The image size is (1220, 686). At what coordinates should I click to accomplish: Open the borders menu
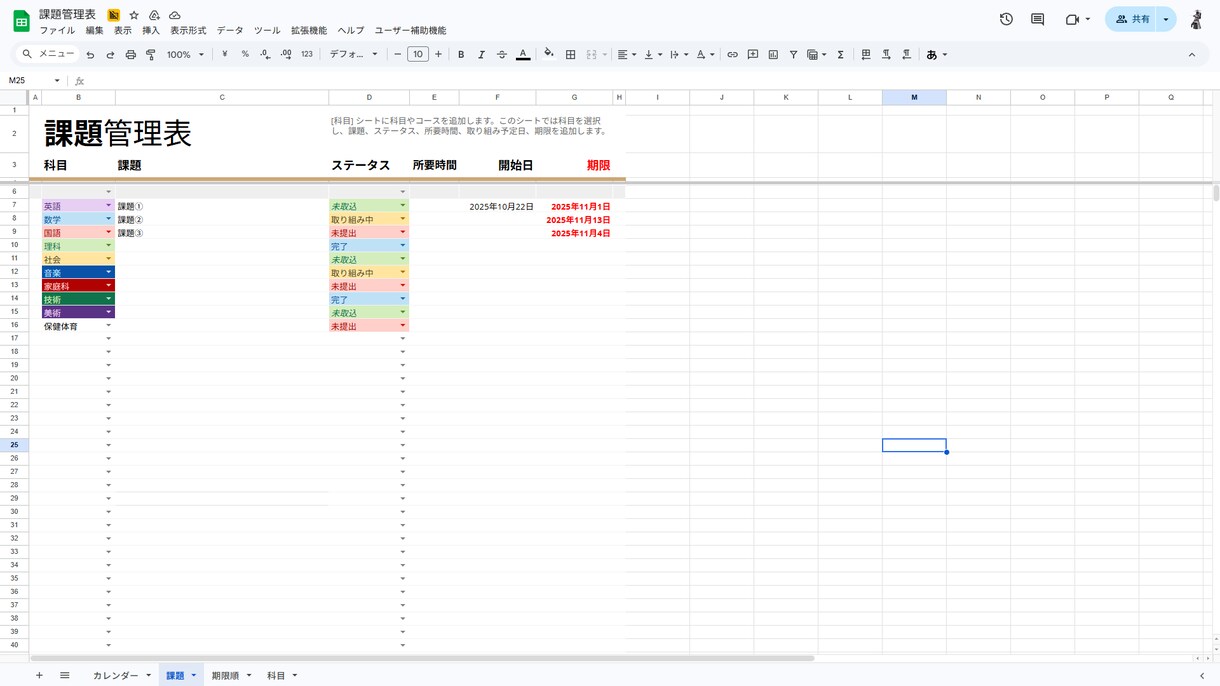click(x=571, y=55)
